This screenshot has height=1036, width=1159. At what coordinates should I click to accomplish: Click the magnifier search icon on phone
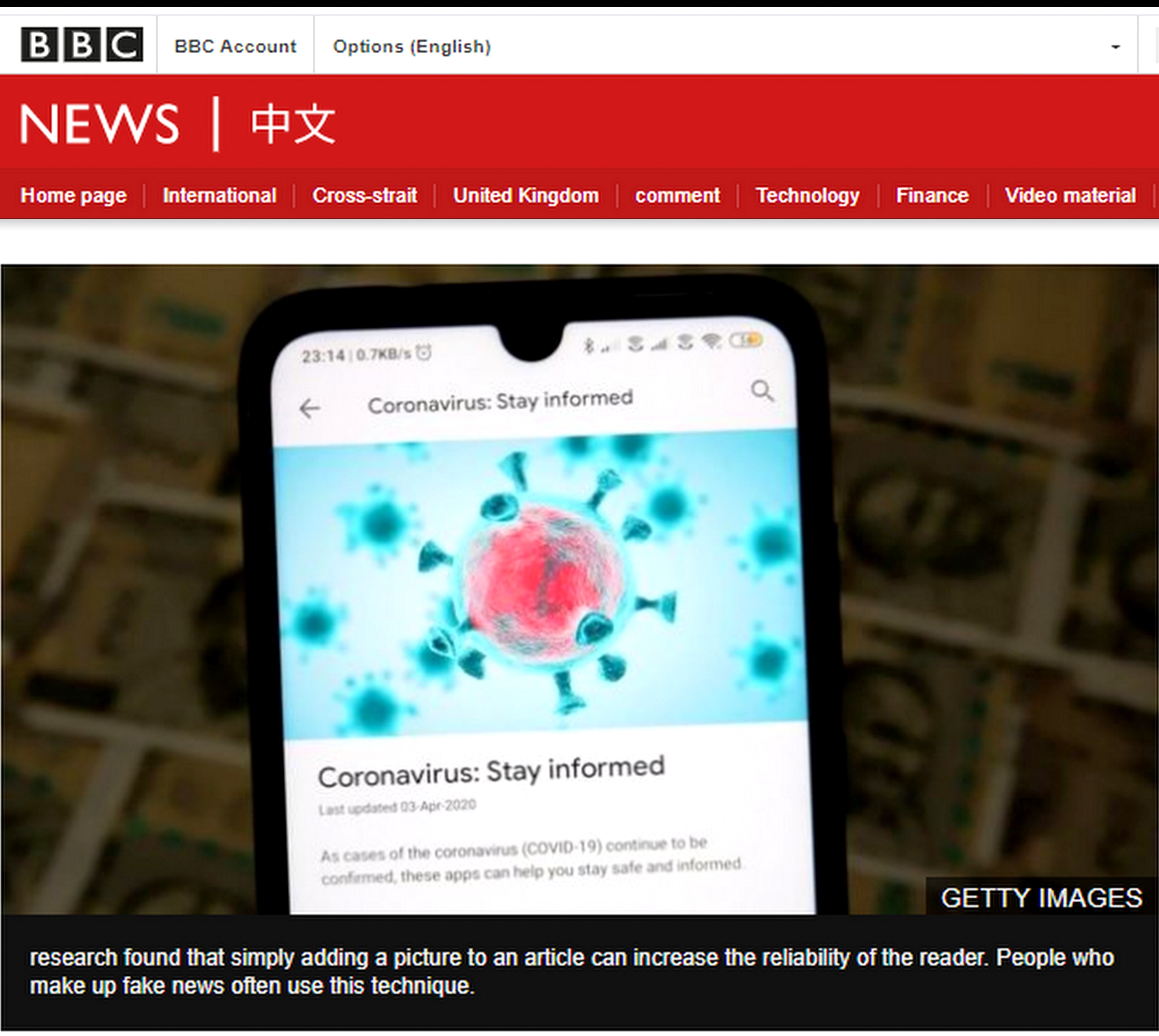tap(762, 391)
